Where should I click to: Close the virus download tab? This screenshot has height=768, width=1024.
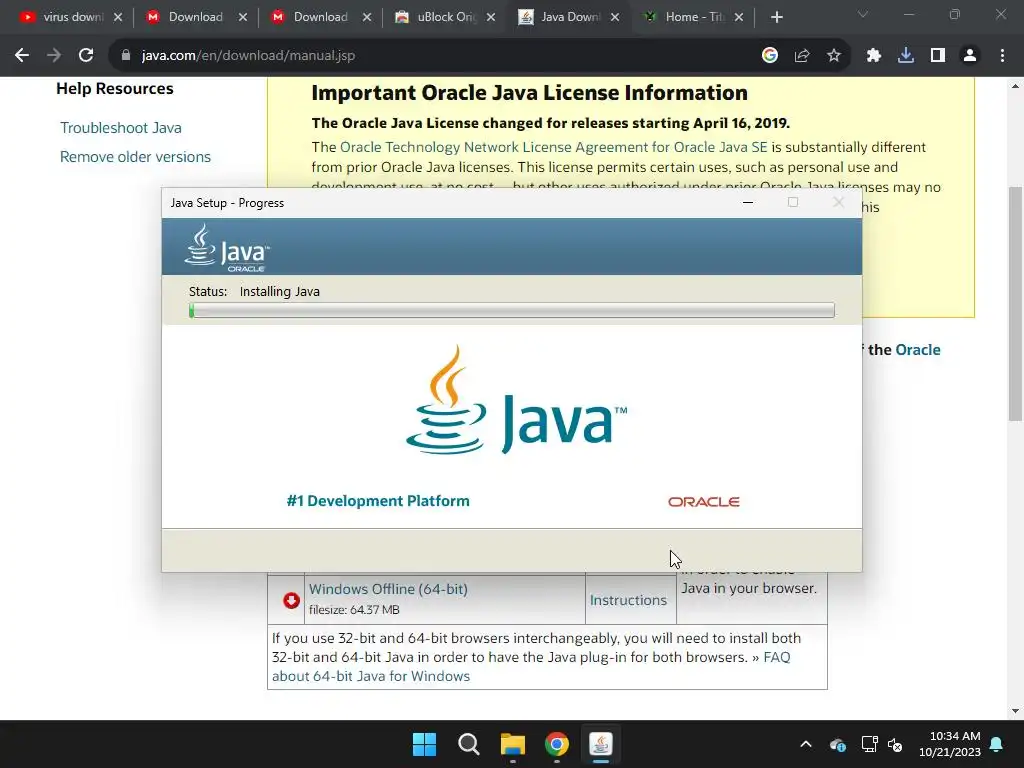click(118, 17)
